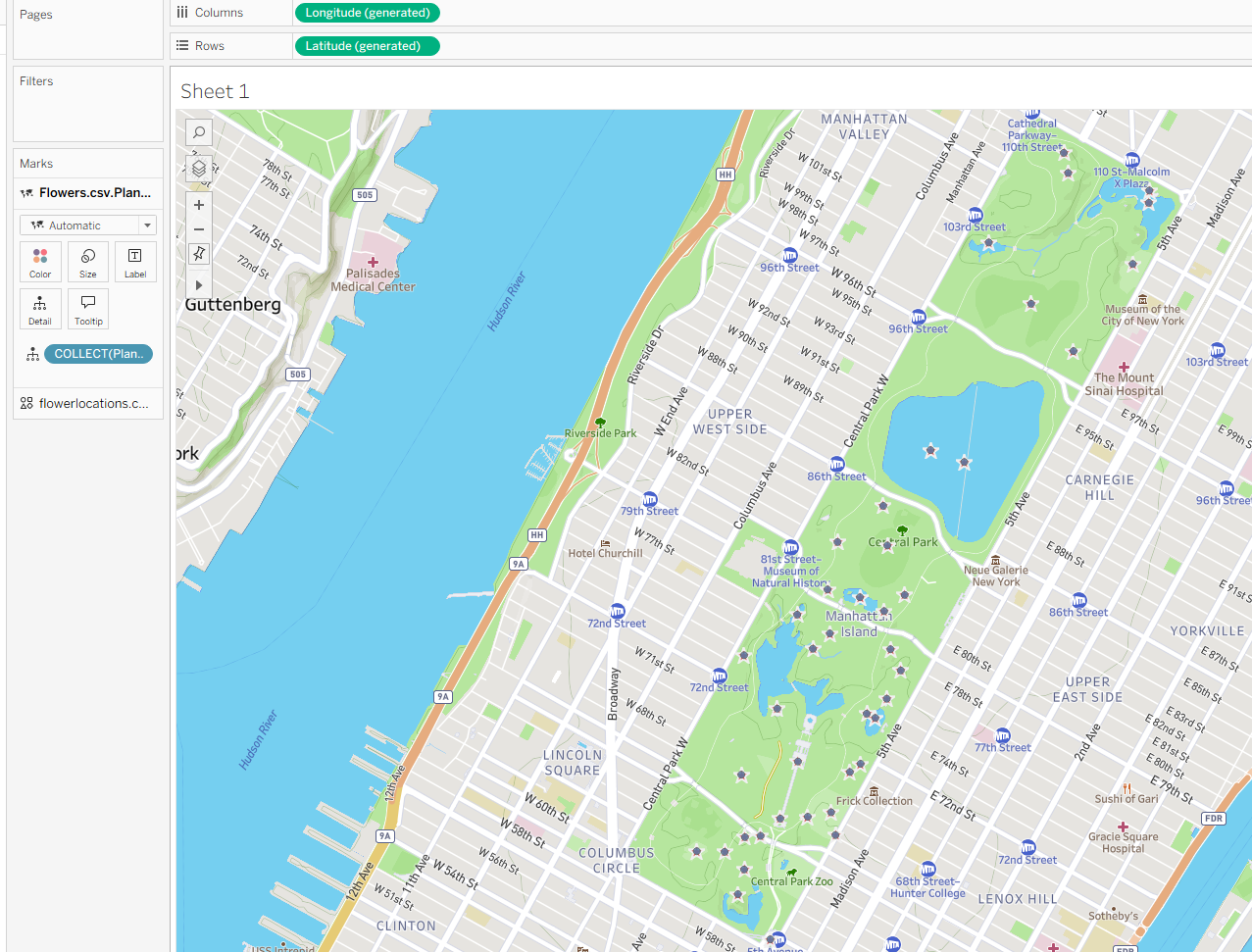This screenshot has width=1252, height=952.
Task: Zoom in with the map plus button
Action: tap(199, 205)
